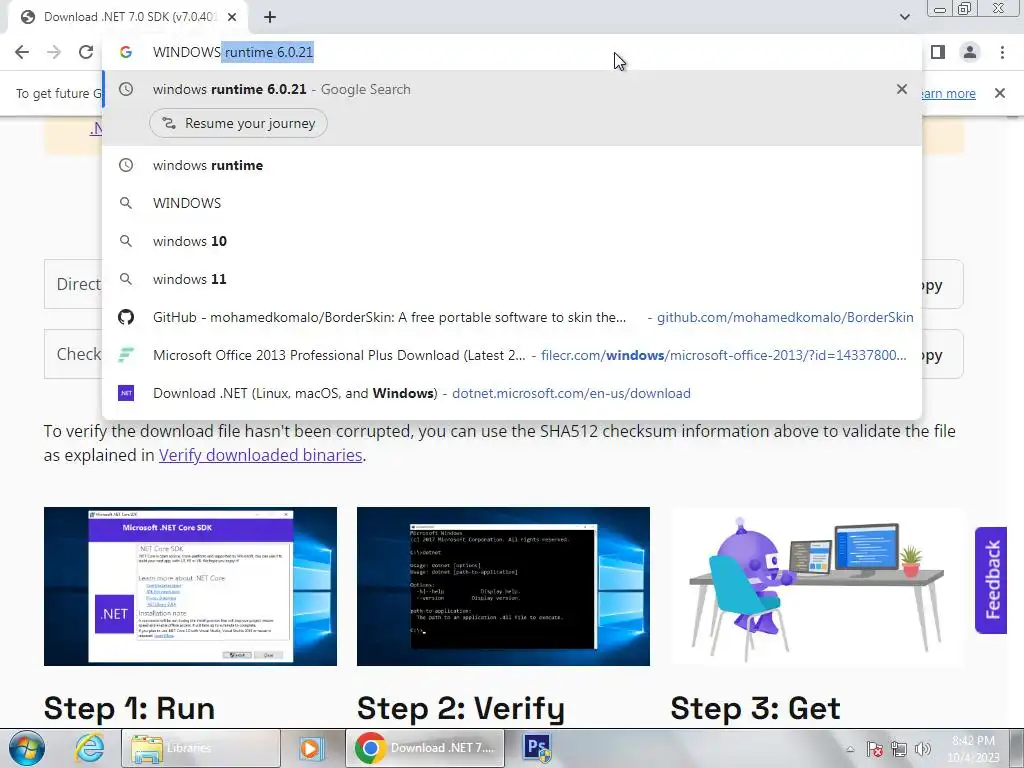Close the Download .NET 7.0 SDK tab
This screenshot has width=1024, height=768.
pyautogui.click(x=232, y=18)
